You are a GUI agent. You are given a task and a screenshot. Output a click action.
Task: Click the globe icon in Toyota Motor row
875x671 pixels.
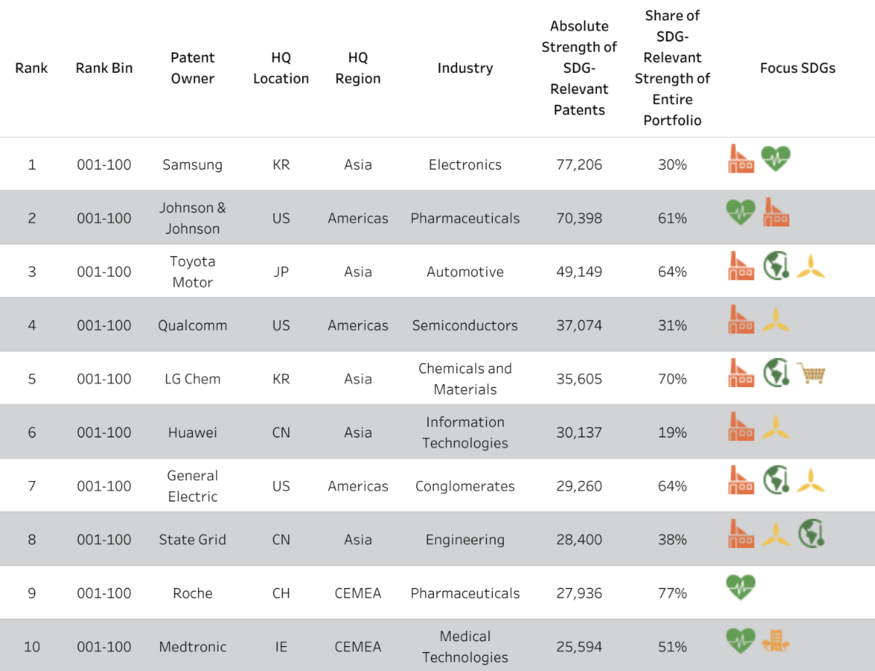coord(776,265)
